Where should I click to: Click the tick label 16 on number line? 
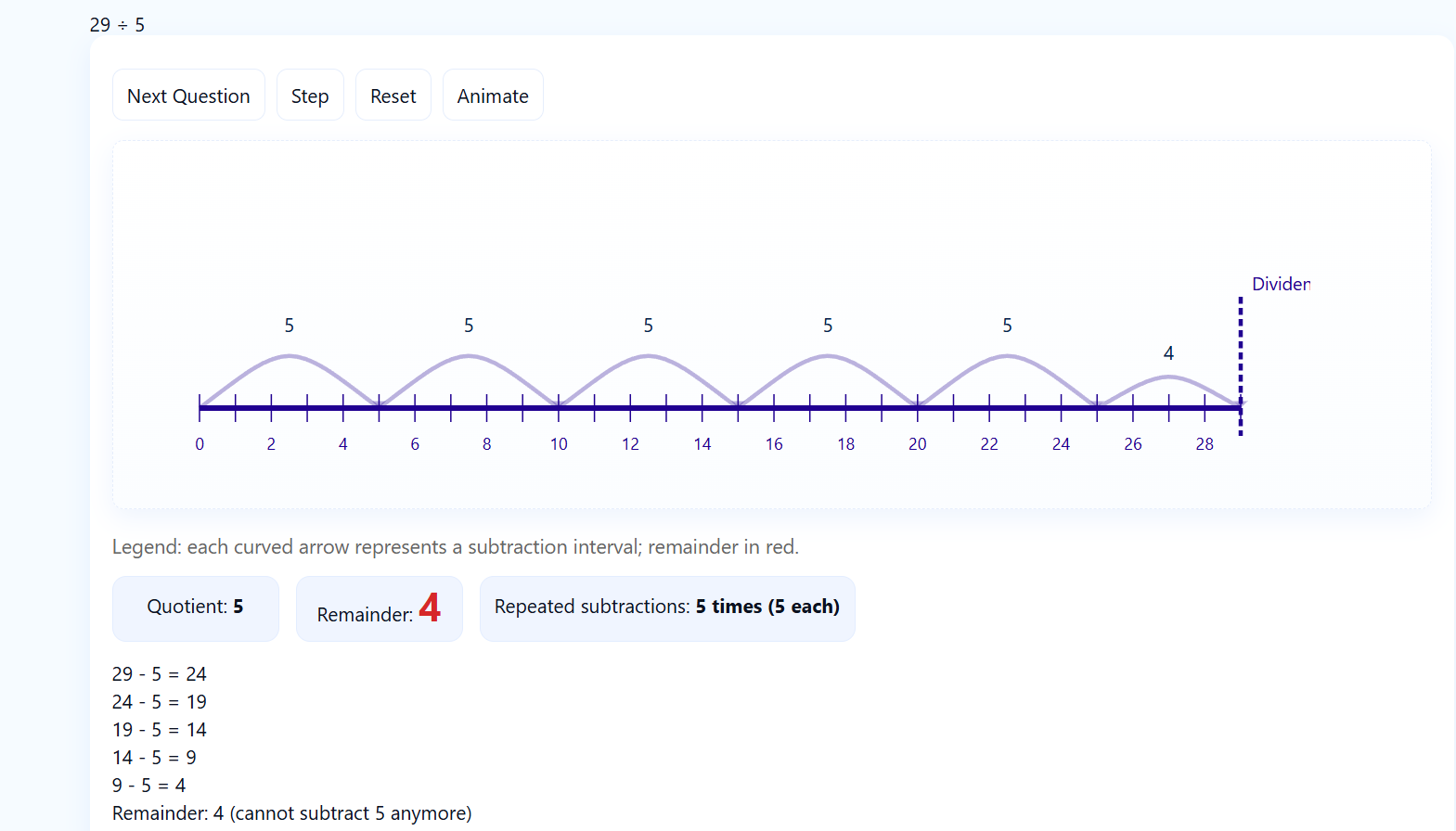[774, 444]
